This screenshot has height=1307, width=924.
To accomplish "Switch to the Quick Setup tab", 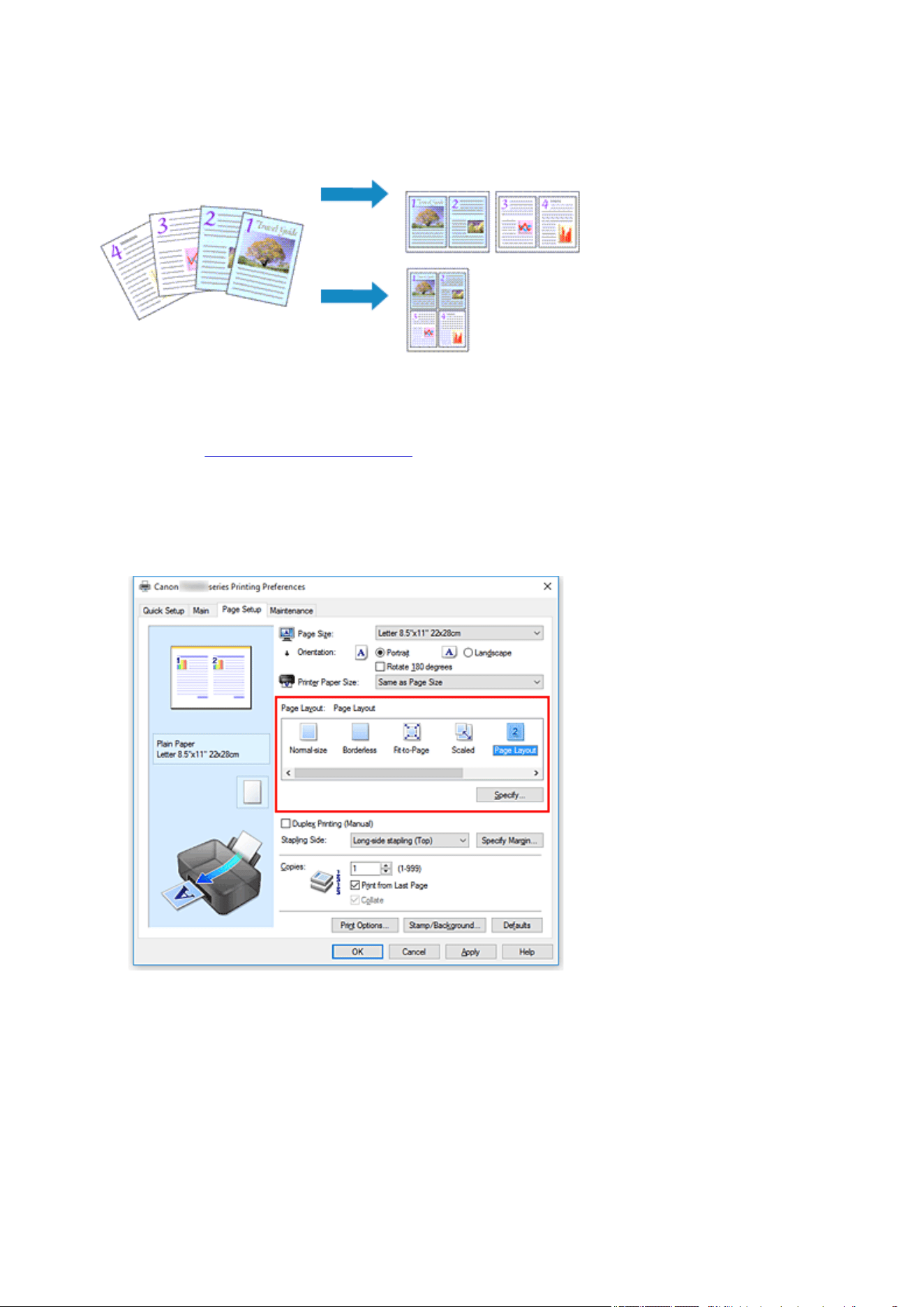I will [163, 610].
